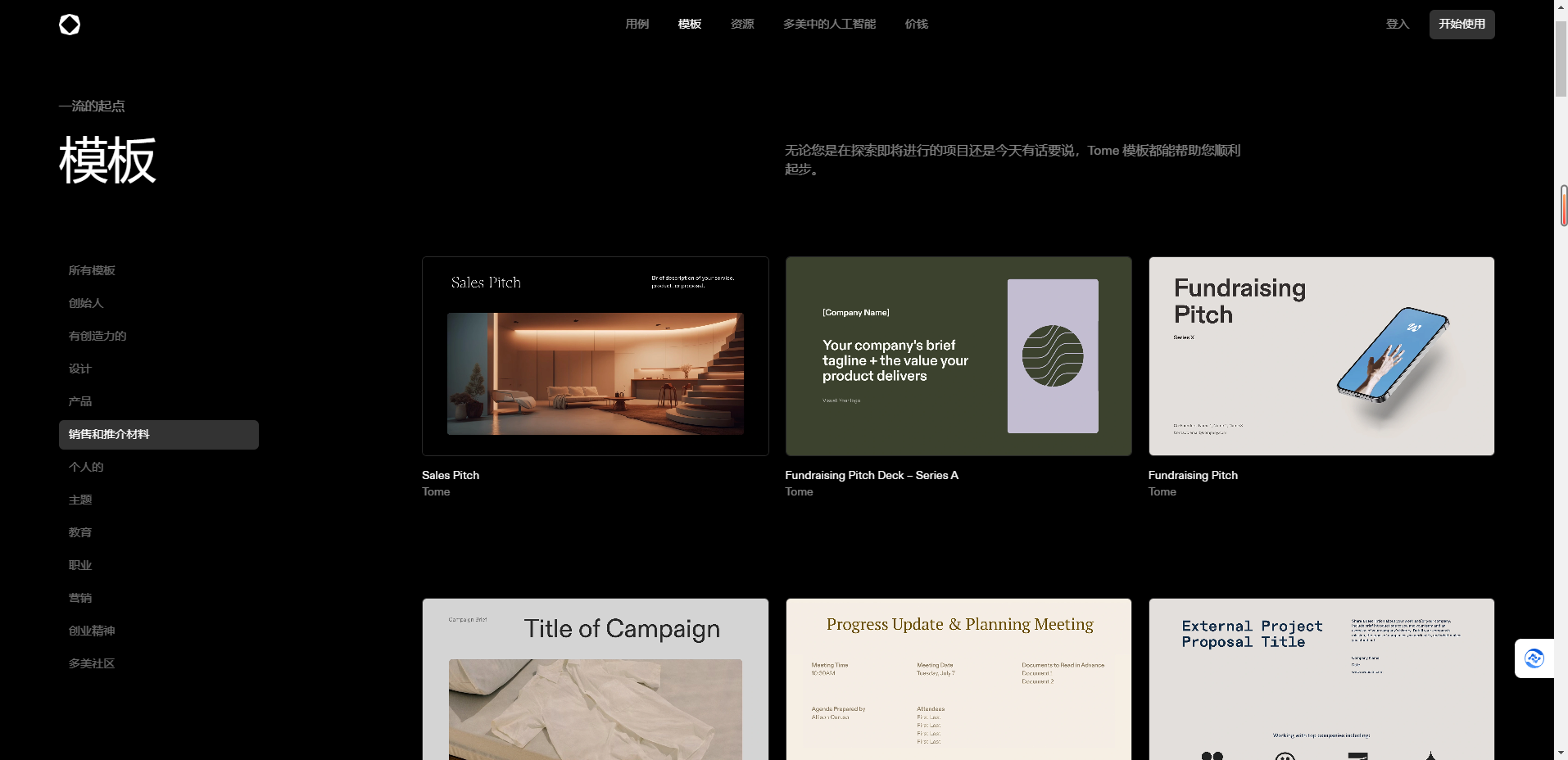Click the floating translate widget icon
This screenshot has height=760, width=1568.
tap(1534, 658)
